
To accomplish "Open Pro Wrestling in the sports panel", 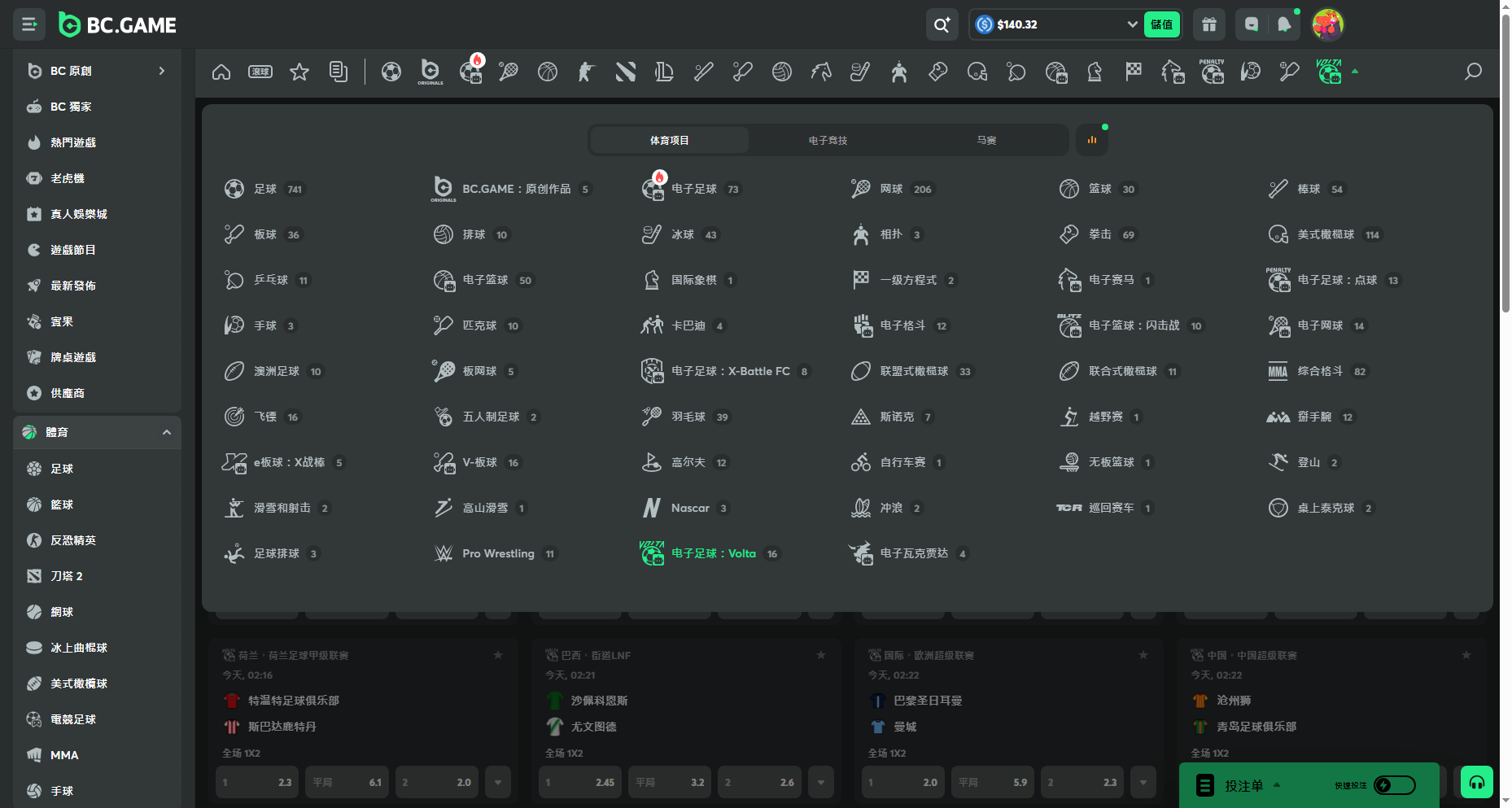I will click(495, 553).
